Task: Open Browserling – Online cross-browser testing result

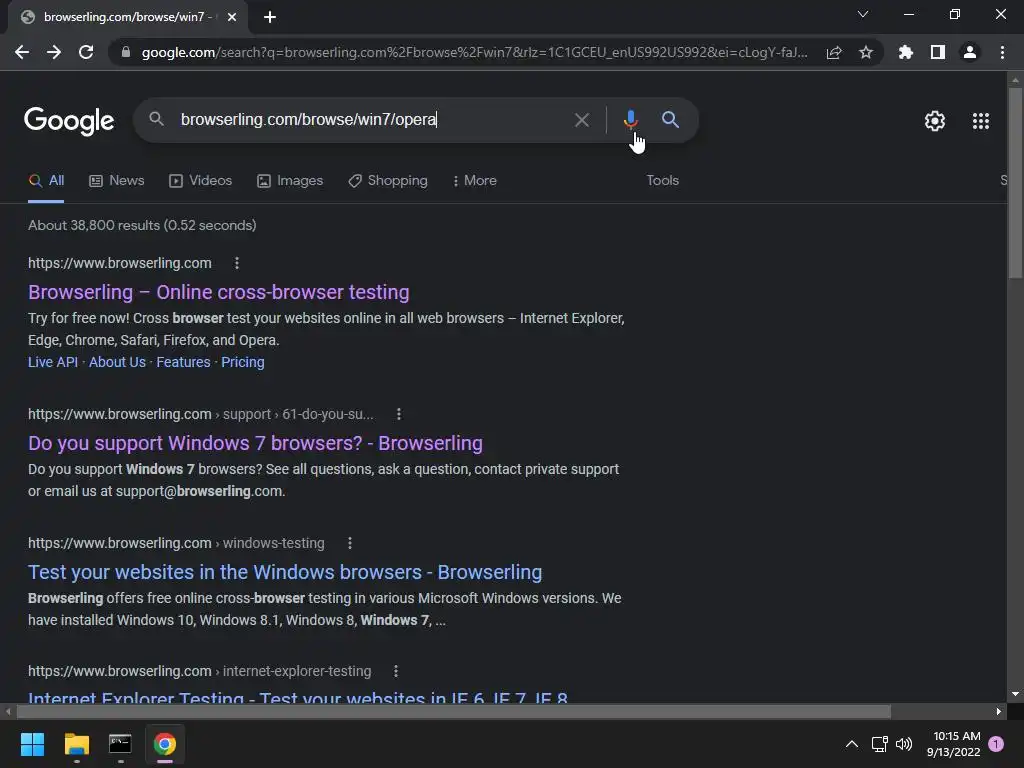Action: [219, 292]
